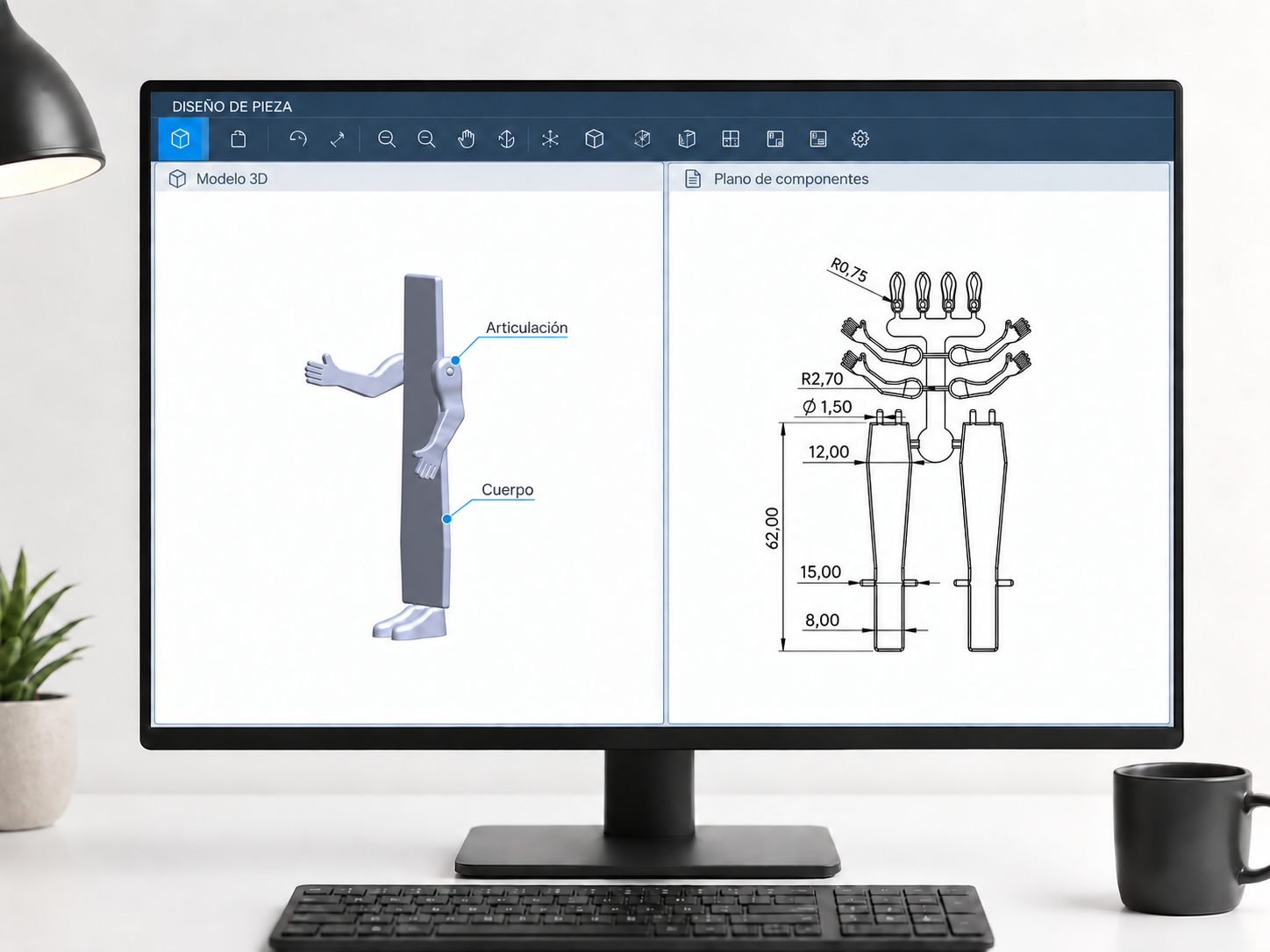
Task: Click the DISEÑO DE PIEZA title
Action: point(232,106)
